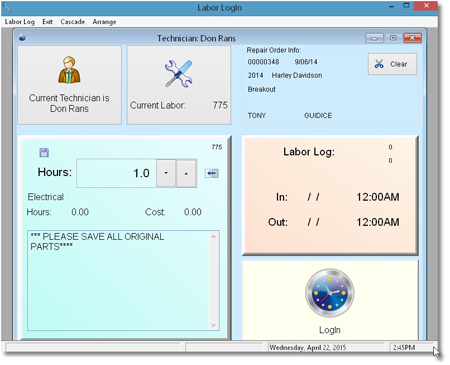Click the Labor LogIn app icon in the title bar
This screenshot has width=450, height=365.
tap(7, 7)
